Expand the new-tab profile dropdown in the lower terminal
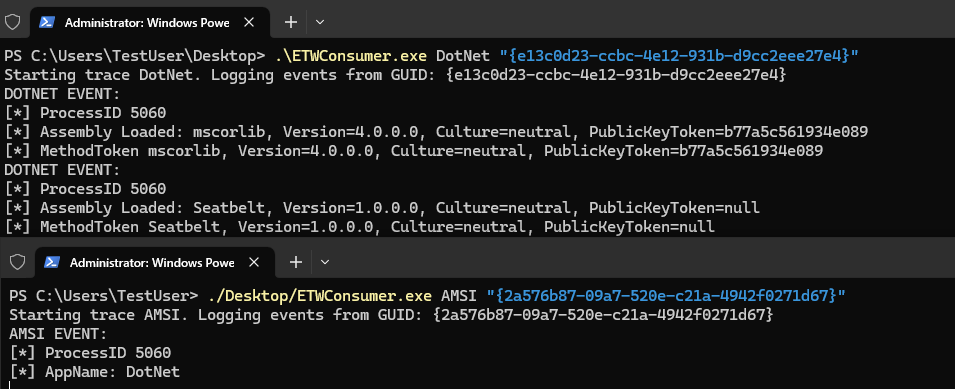 [x=325, y=262]
